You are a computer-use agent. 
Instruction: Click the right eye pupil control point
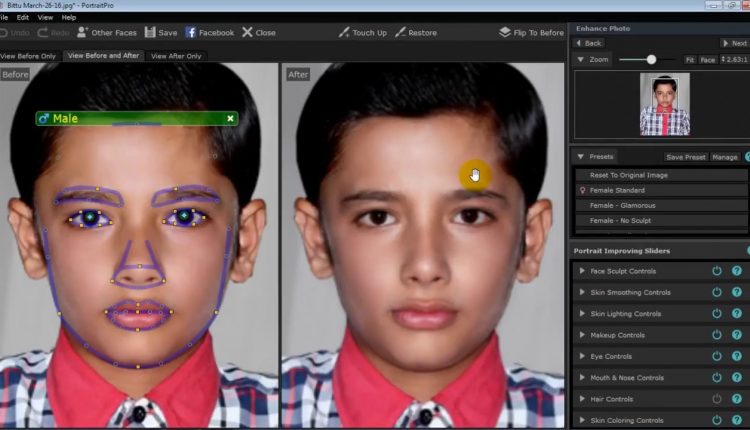click(x=185, y=216)
